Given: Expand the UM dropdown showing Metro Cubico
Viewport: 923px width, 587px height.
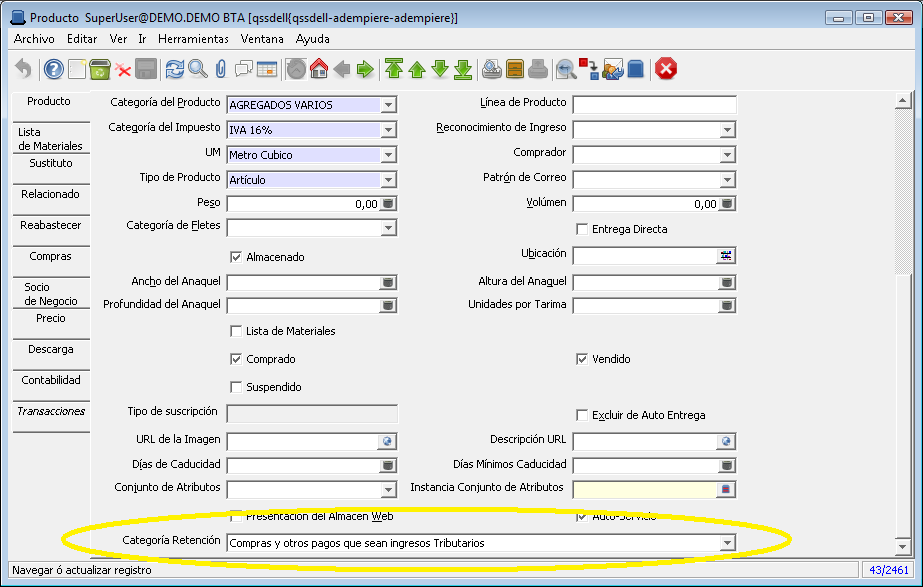Looking at the screenshot, I should (389, 155).
